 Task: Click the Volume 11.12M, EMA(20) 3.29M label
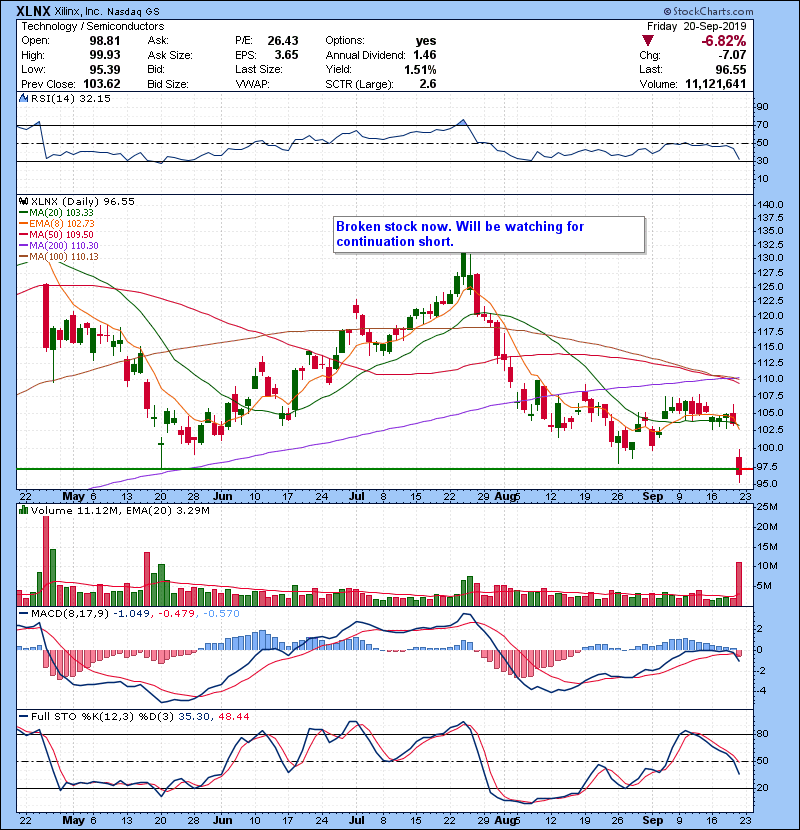click(120, 510)
